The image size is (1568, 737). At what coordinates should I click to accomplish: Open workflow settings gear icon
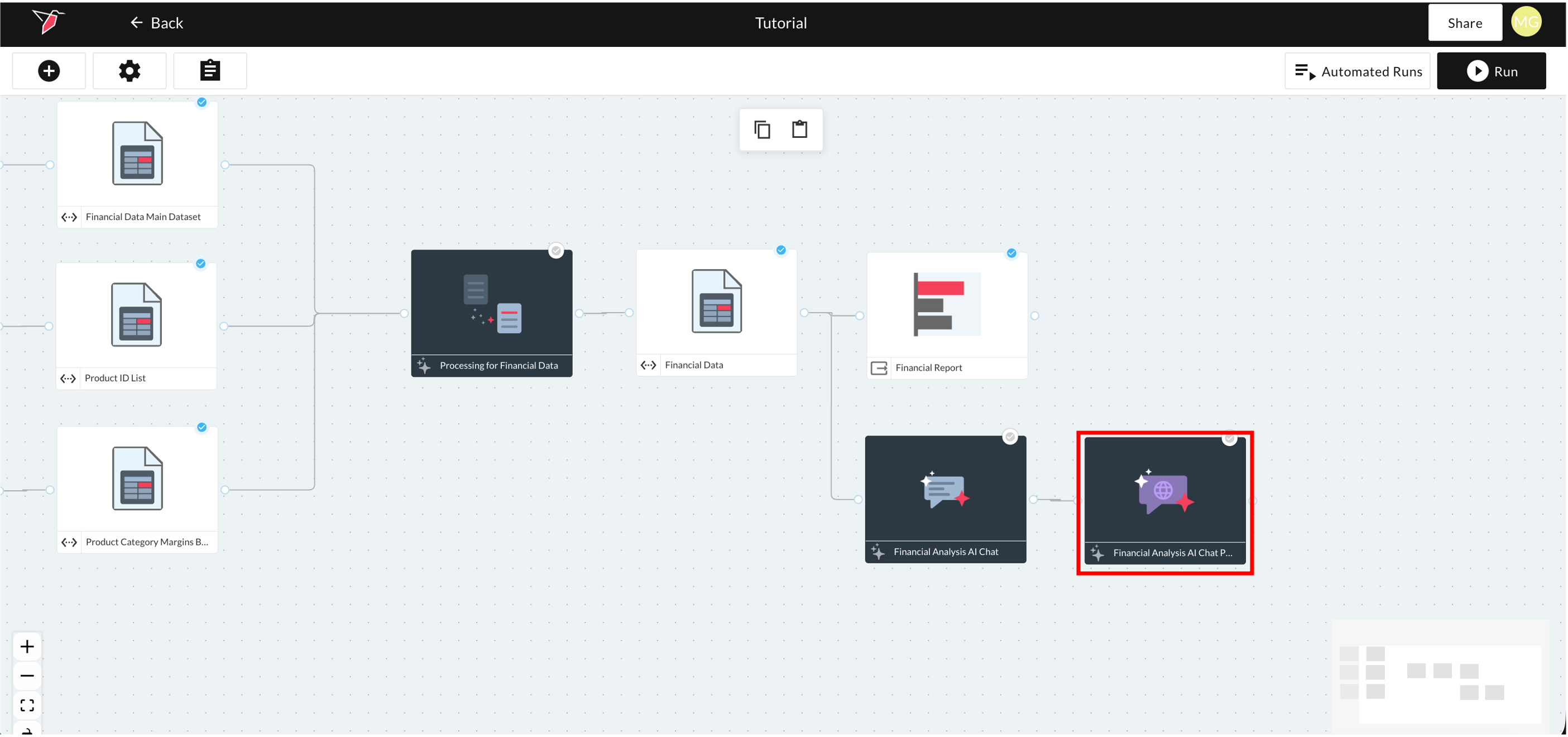(x=129, y=71)
